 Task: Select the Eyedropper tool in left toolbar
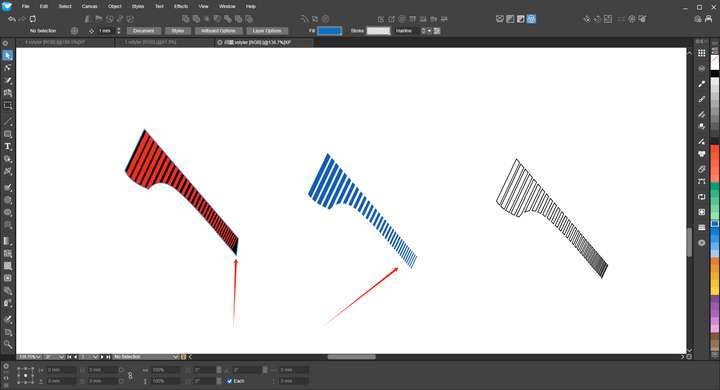(x=8, y=319)
